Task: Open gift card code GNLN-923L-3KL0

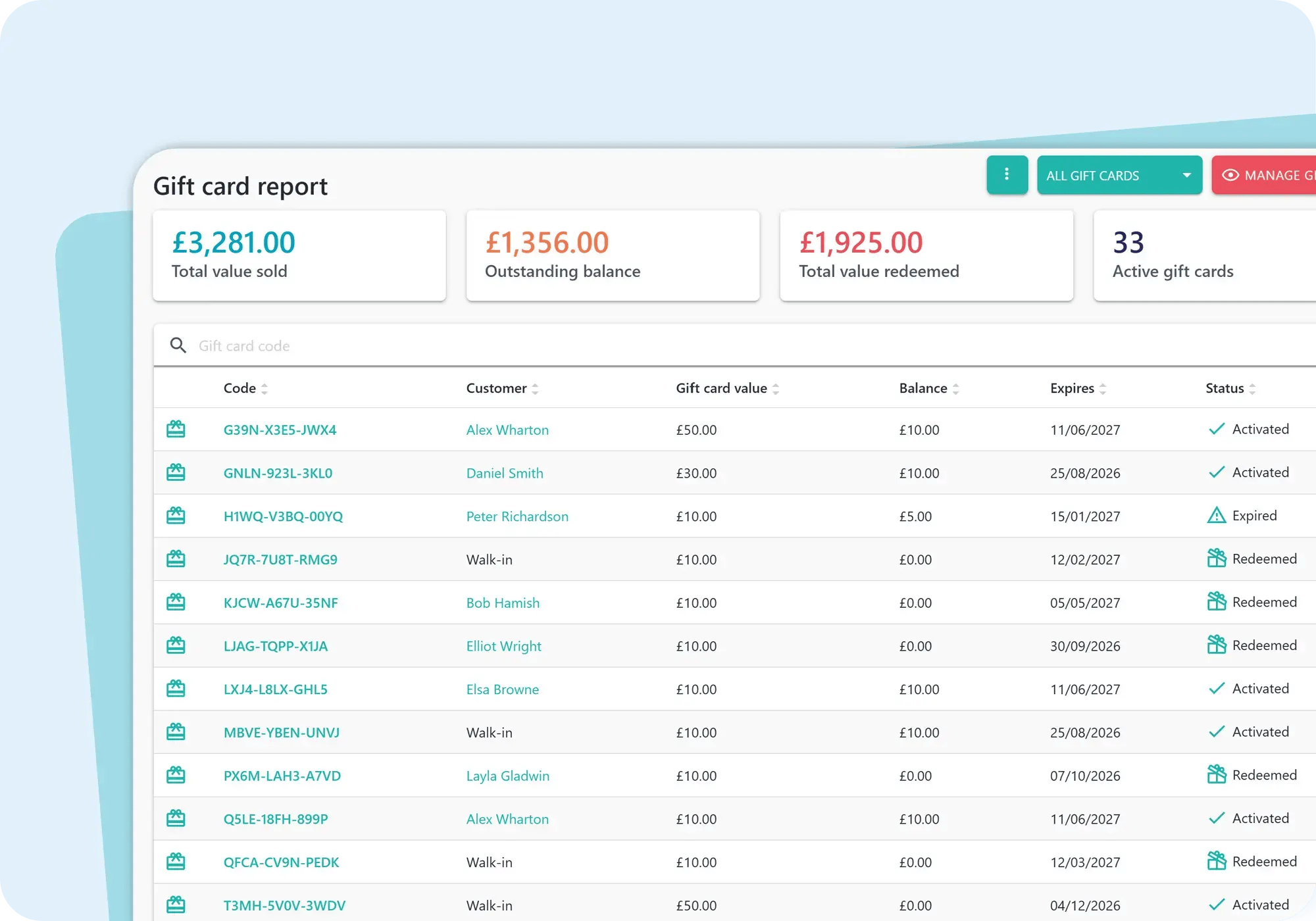Action: (278, 473)
